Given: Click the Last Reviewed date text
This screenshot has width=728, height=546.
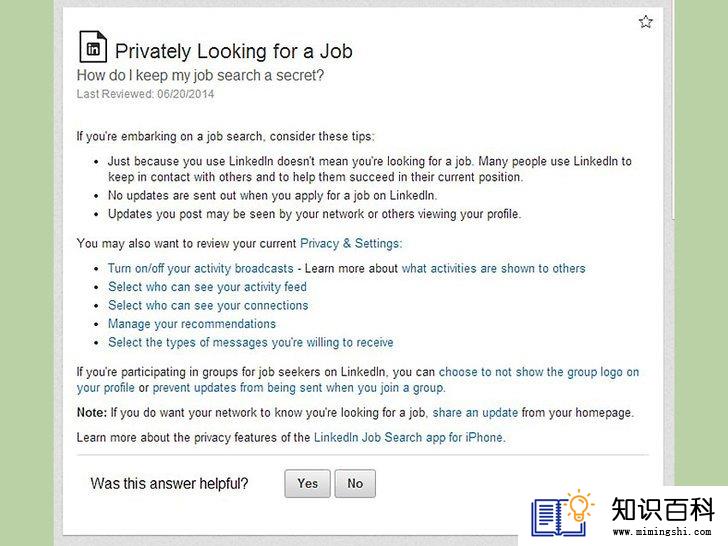Looking at the screenshot, I should (145, 94).
